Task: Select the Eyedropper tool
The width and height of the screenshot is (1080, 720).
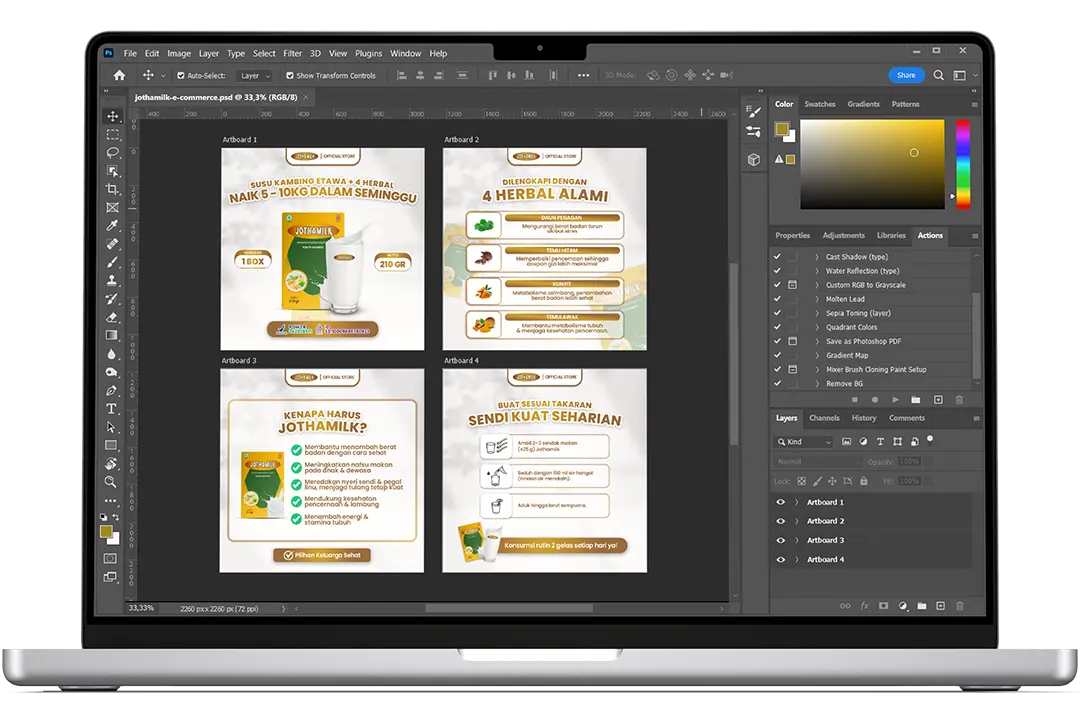Action: (112, 225)
